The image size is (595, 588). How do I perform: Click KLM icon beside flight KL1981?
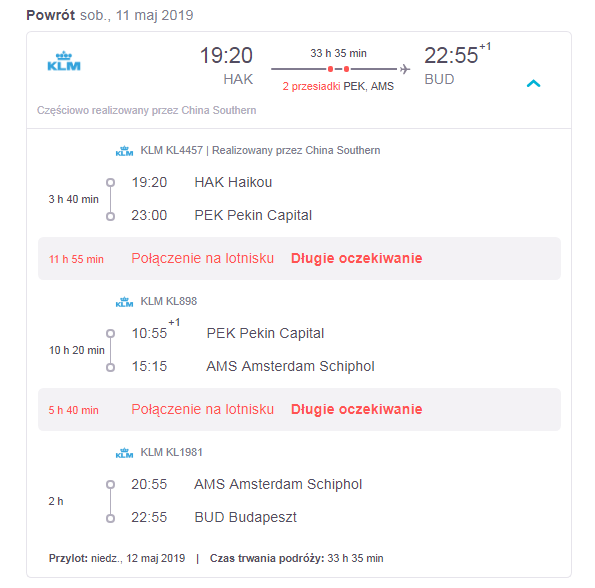point(124,453)
